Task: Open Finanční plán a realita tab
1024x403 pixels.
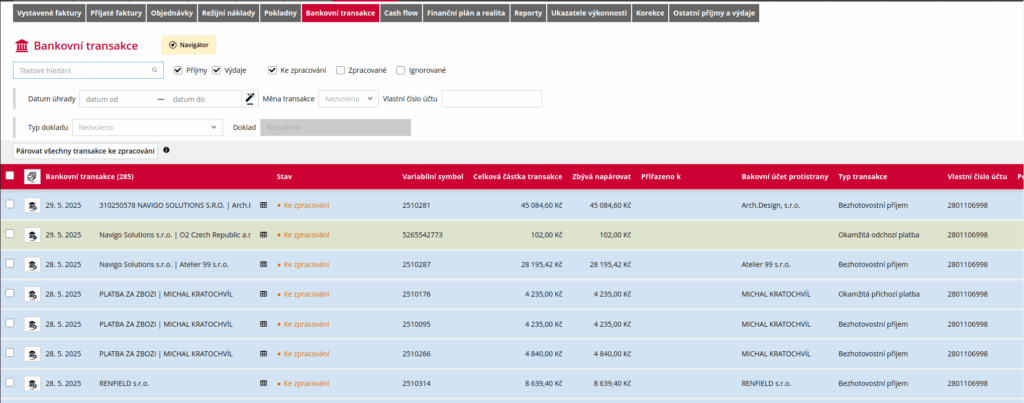Action: pos(466,13)
